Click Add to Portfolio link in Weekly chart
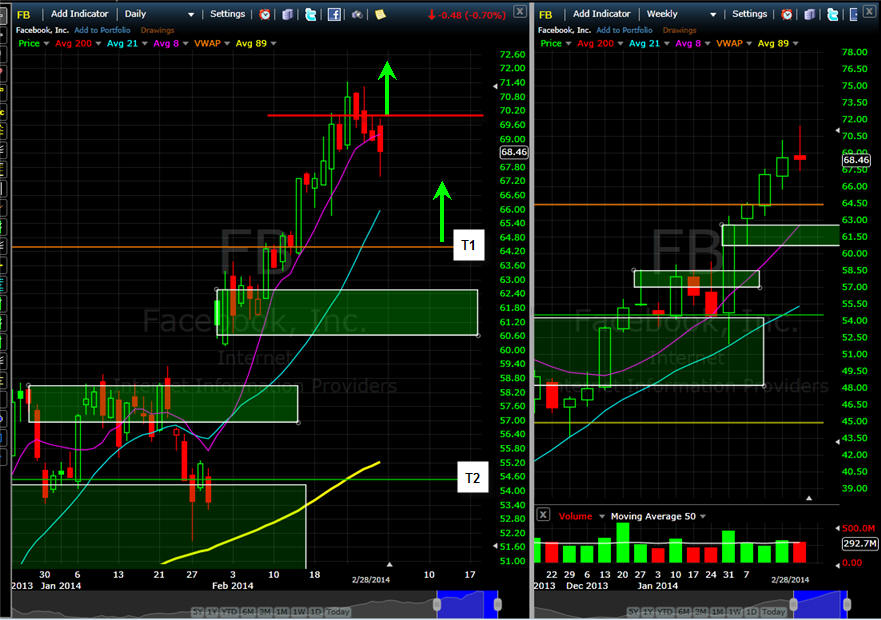 624,30
